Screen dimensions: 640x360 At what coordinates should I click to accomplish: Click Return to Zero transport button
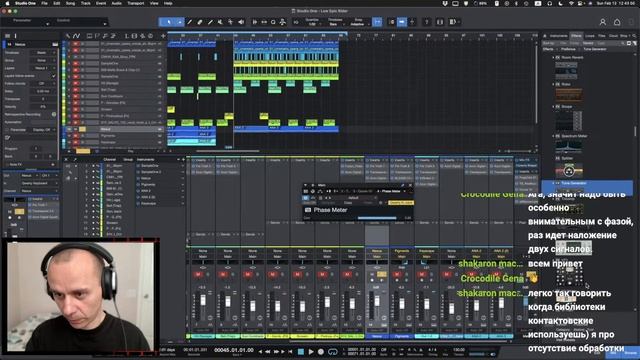pos(290,351)
